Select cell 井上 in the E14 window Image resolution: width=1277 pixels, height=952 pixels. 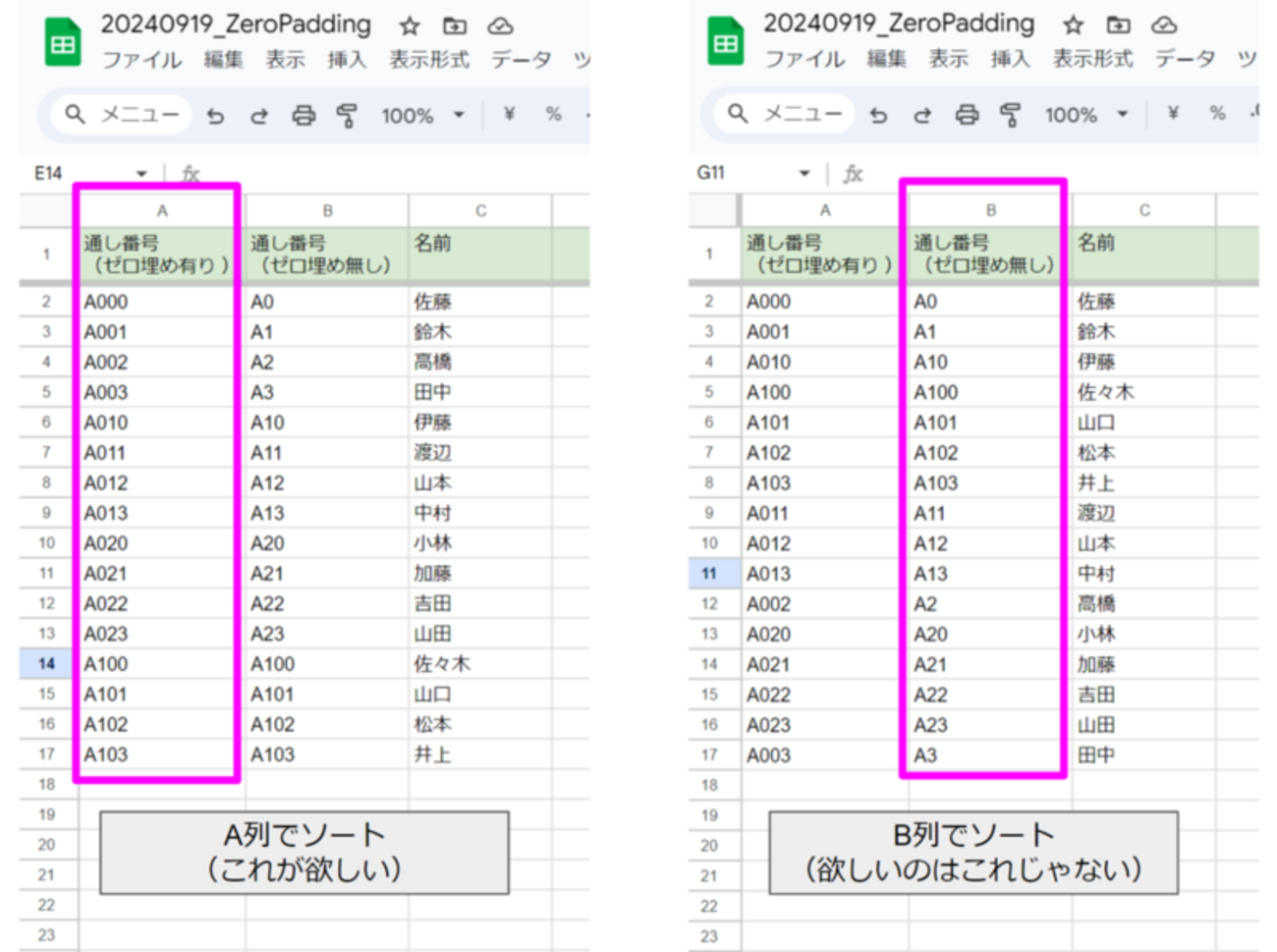(480, 755)
